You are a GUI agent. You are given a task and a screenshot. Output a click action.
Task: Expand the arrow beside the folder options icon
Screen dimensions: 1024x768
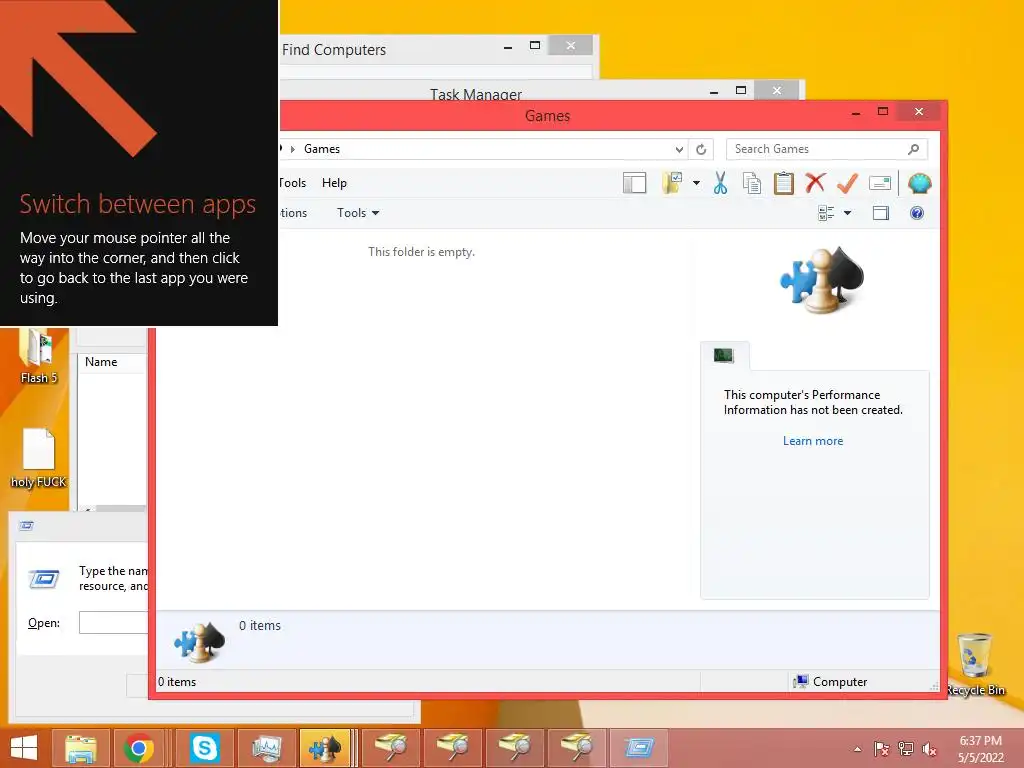click(696, 184)
